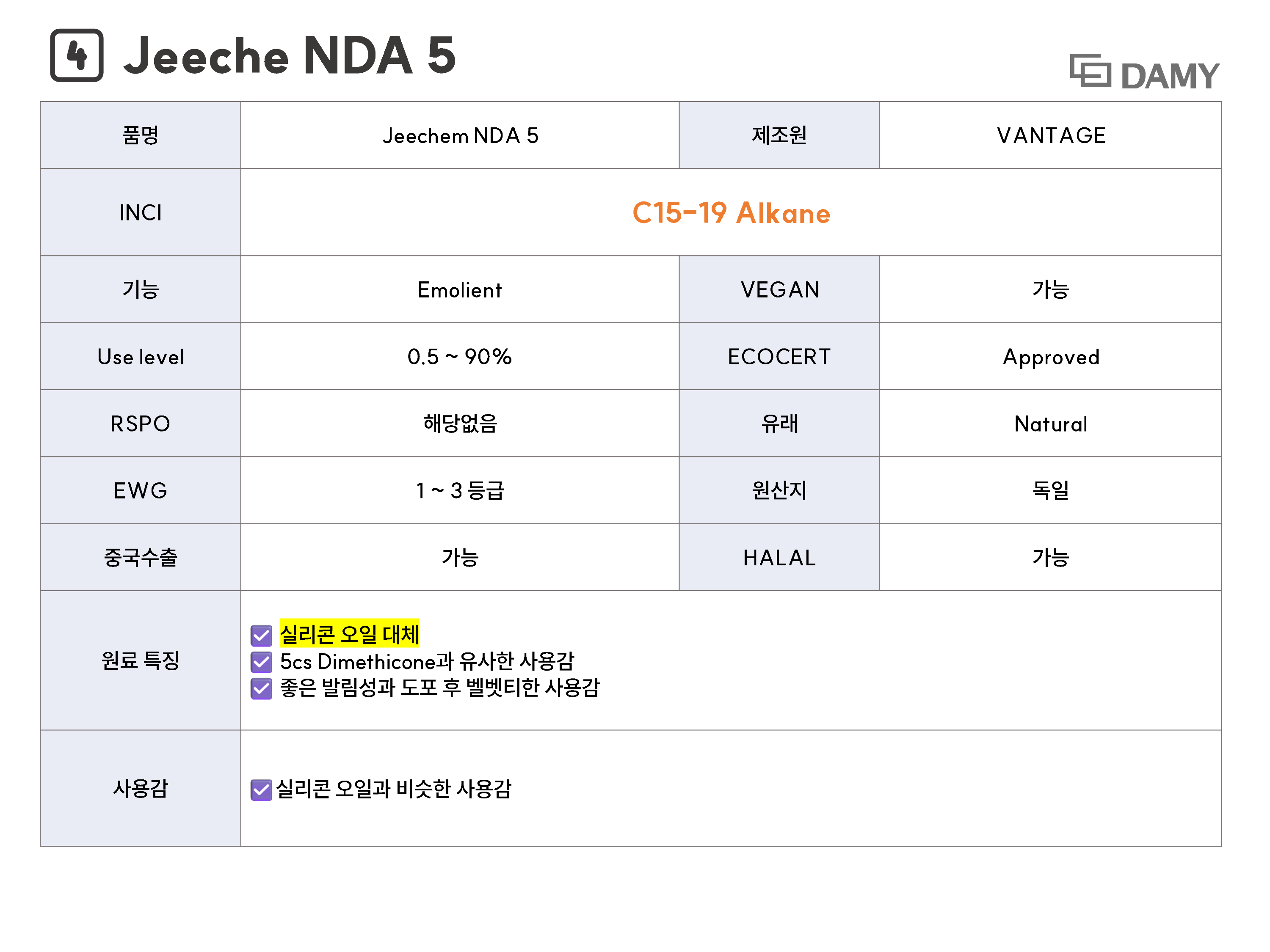Click the INCI row label
1270x952 pixels.
point(141,213)
